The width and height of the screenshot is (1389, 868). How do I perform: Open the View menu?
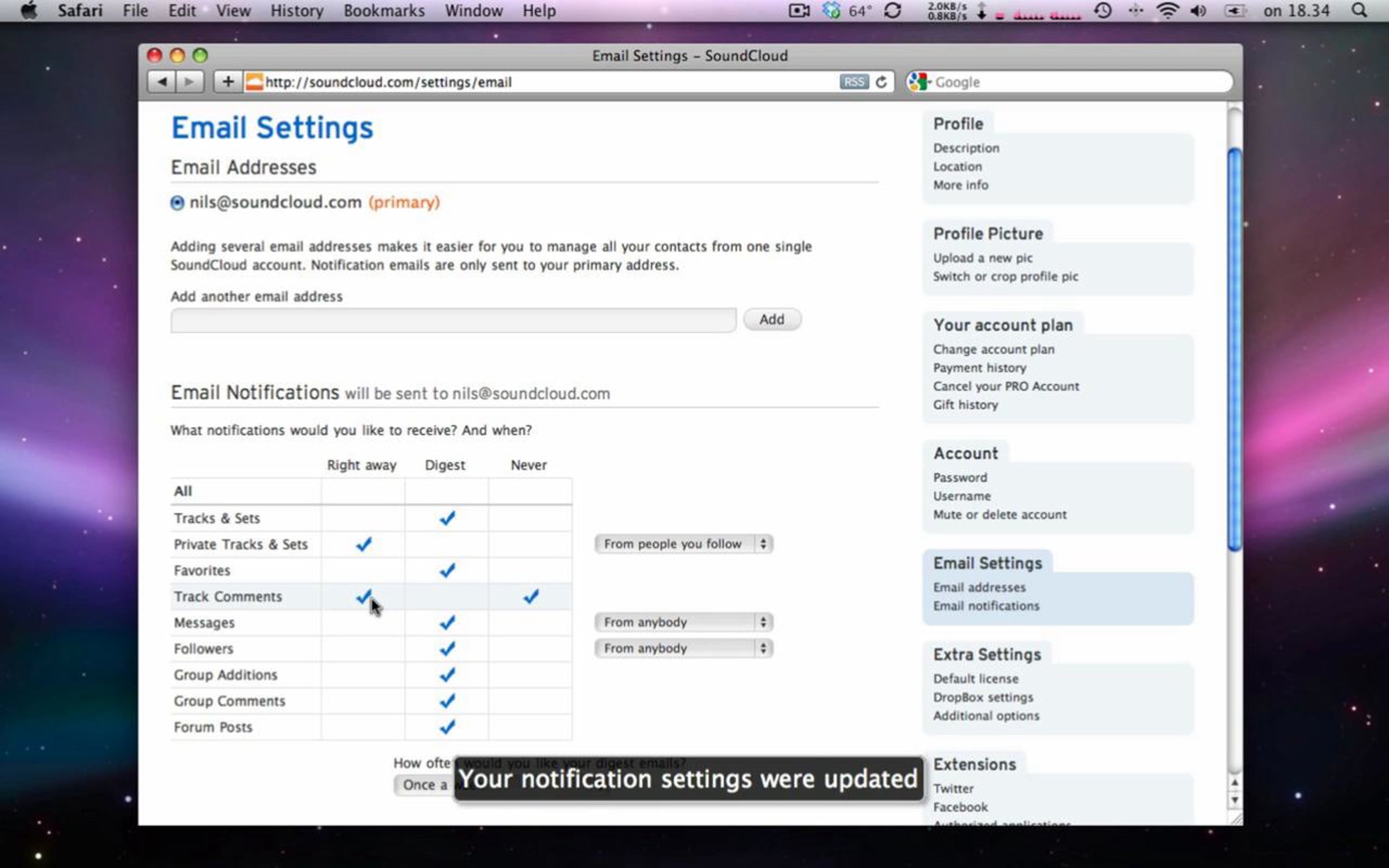(233, 10)
